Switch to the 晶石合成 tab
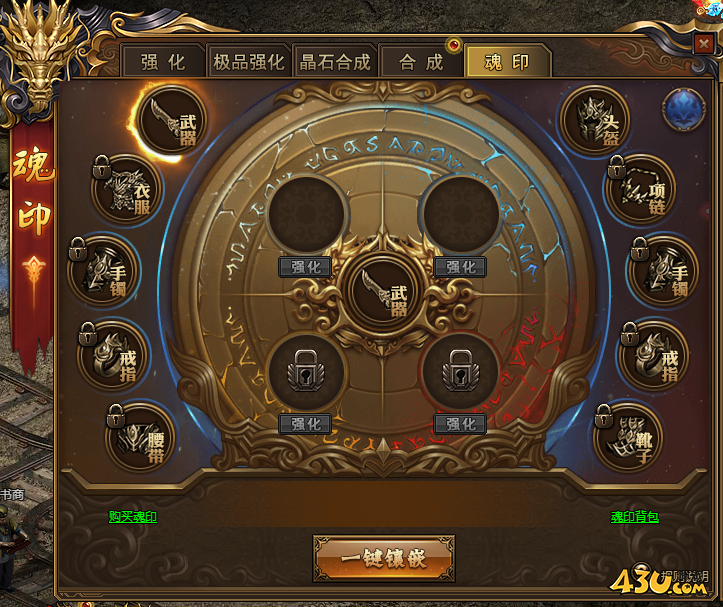 [335, 61]
